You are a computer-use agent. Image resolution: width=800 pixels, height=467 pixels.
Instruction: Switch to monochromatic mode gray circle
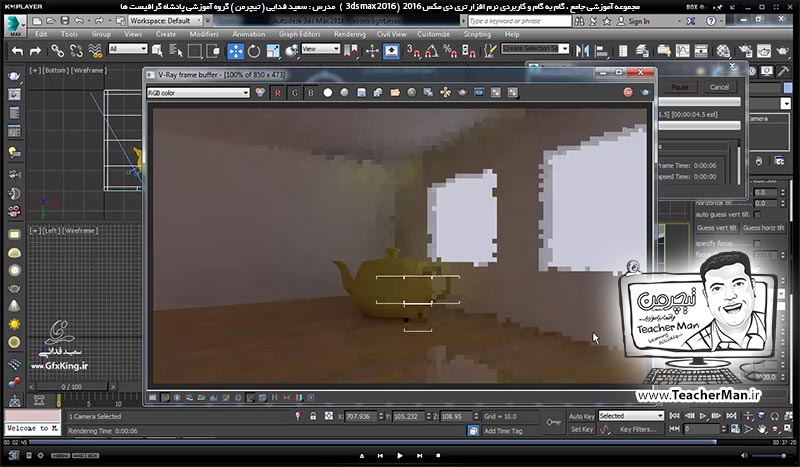(x=344, y=92)
